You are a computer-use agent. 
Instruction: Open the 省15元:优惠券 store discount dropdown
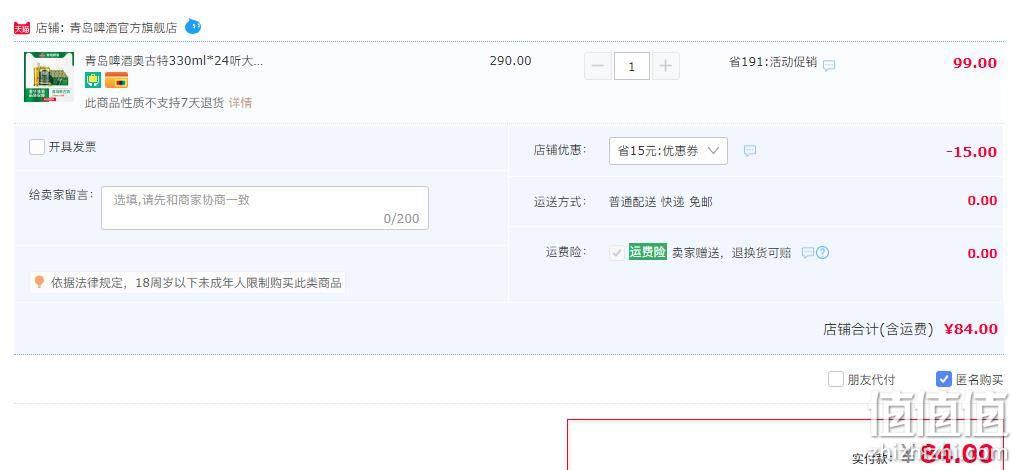[x=668, y=151]
